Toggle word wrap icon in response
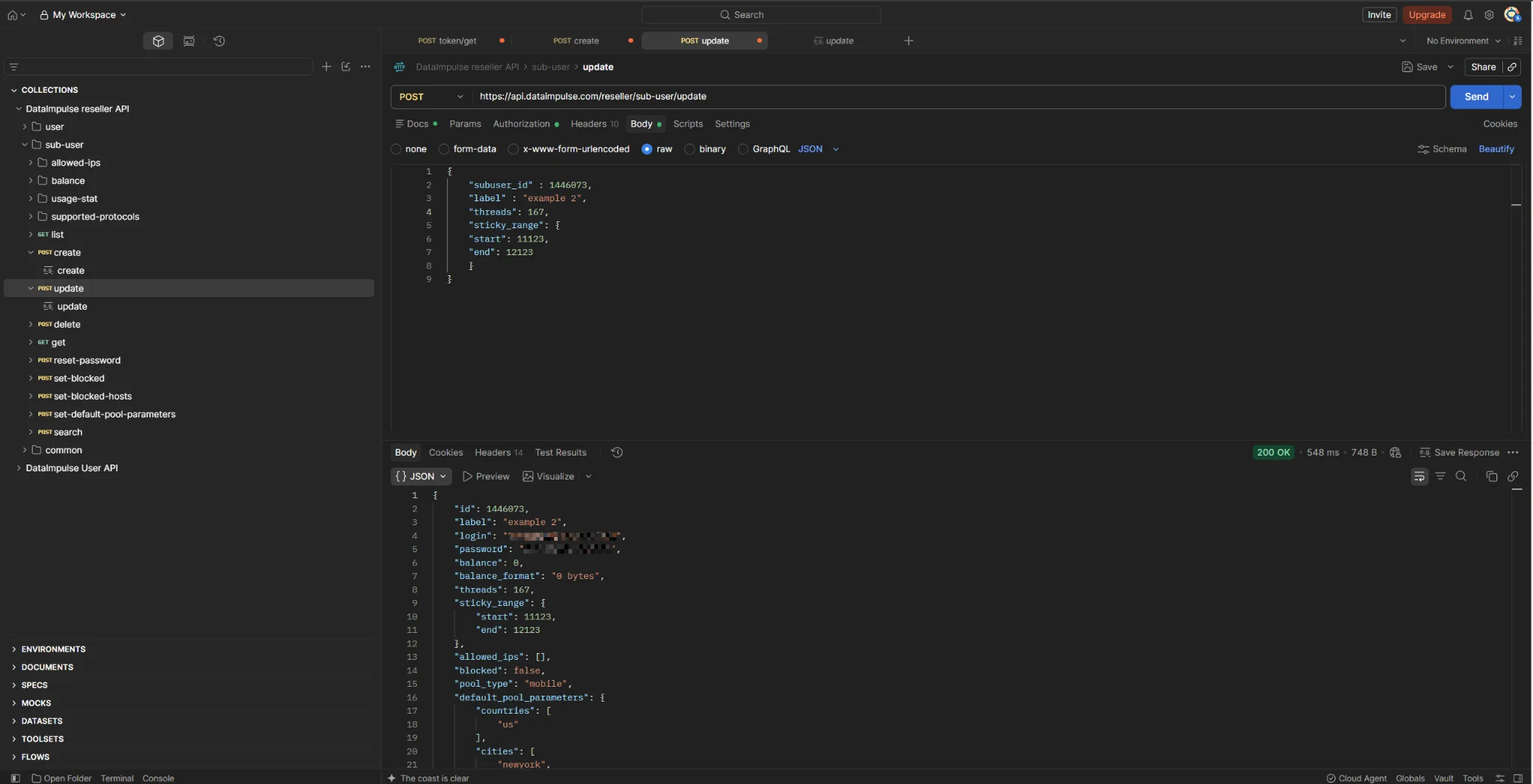Screen dimensions: 1533x784 click(1419, 477)
